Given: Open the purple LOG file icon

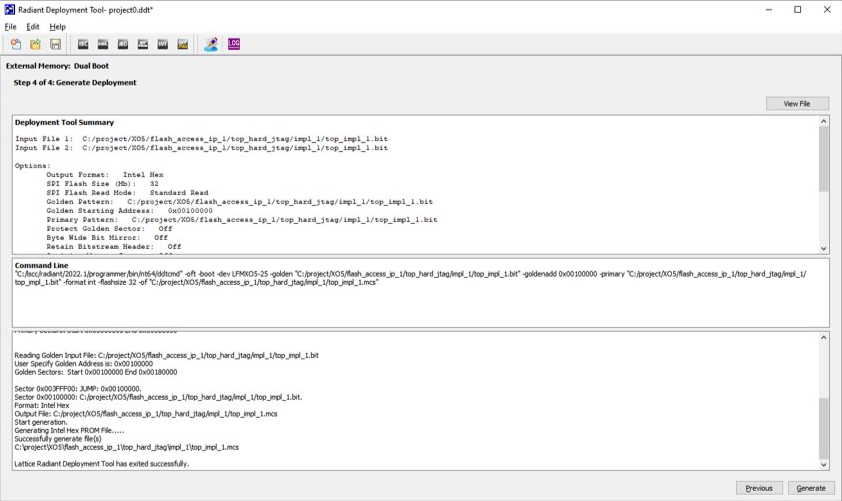Looking at the screenshot, I should [234, 44].
